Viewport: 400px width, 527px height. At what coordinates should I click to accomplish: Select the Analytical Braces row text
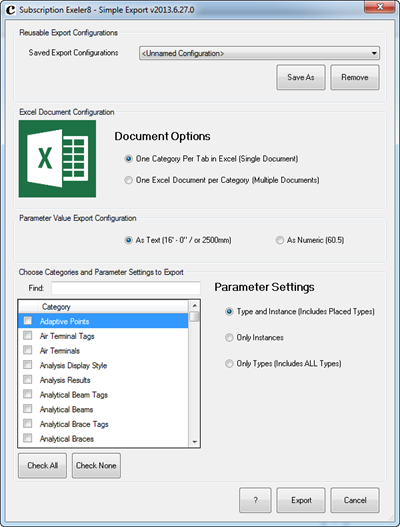point(67,439)
